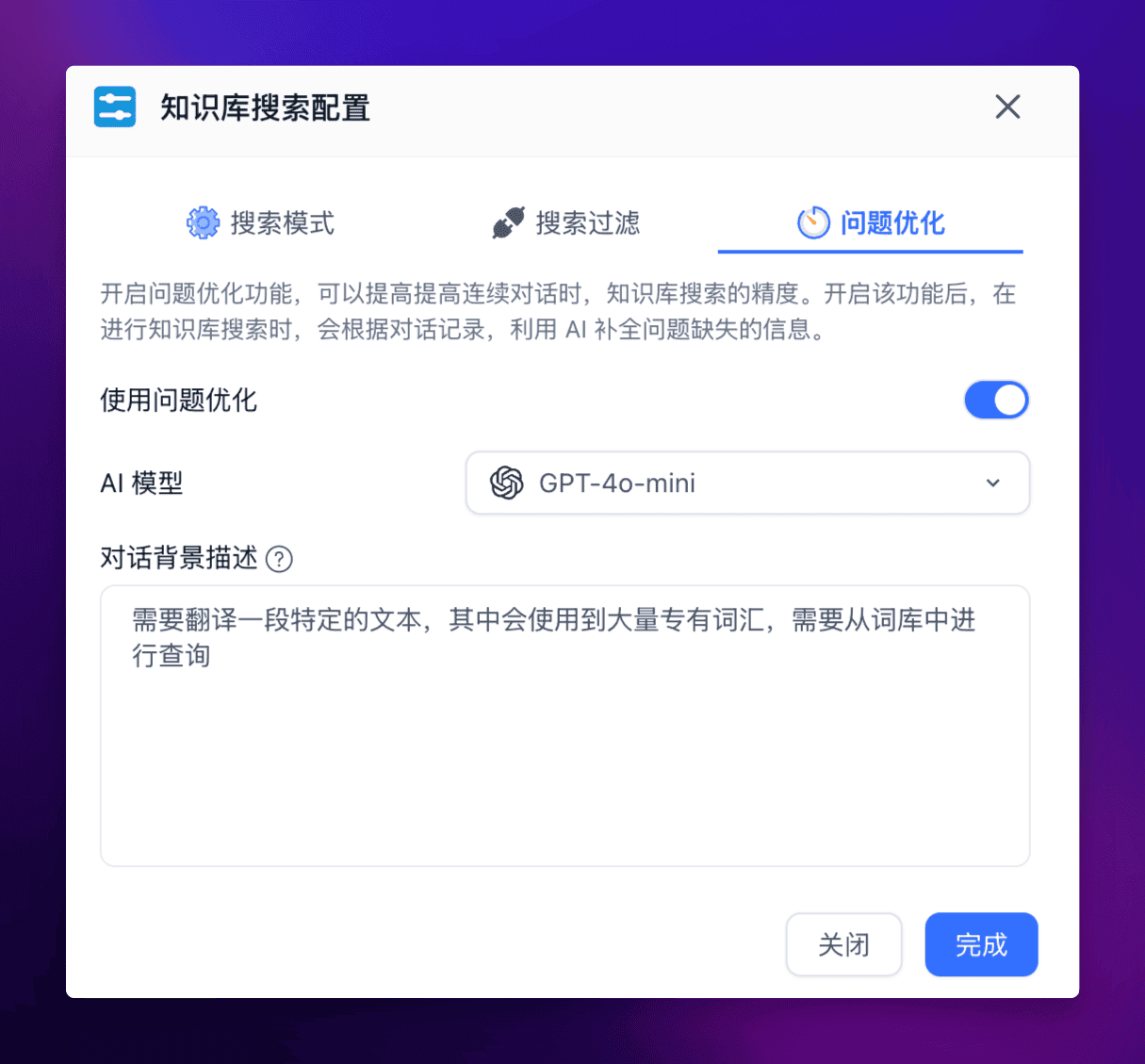The image size is (1145, 1064).
Task: Expand the model list via chevron arrow
Action: click(992, 483)
